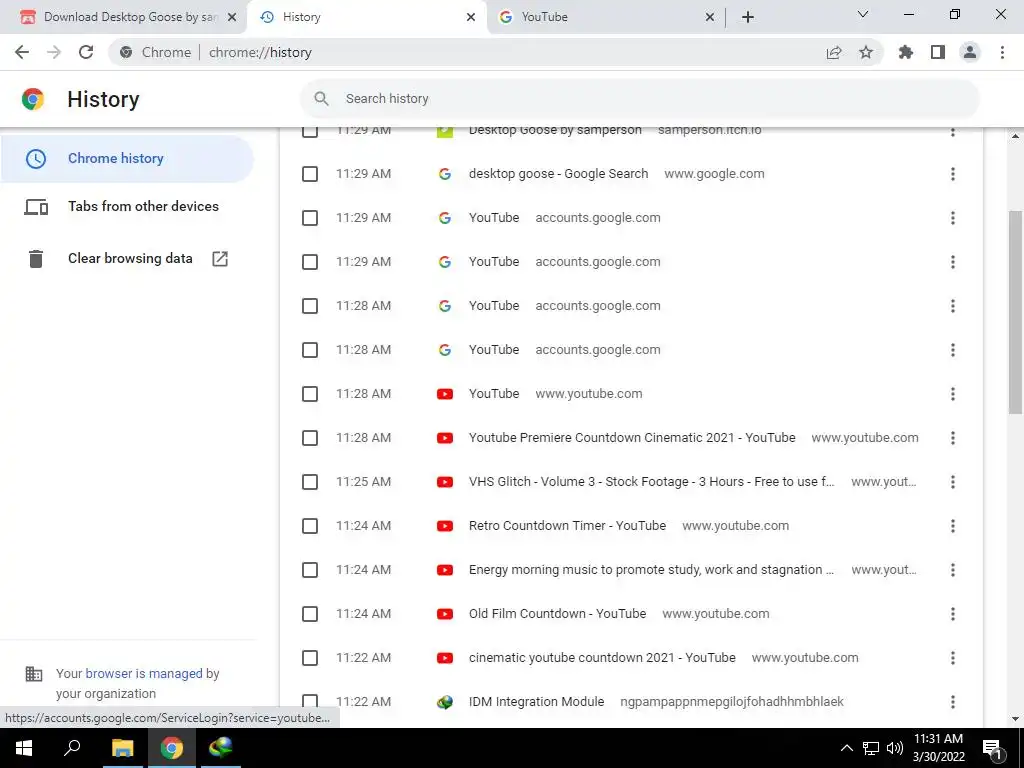Open the network icon in system tray
1024x768 pixels.
871,748
